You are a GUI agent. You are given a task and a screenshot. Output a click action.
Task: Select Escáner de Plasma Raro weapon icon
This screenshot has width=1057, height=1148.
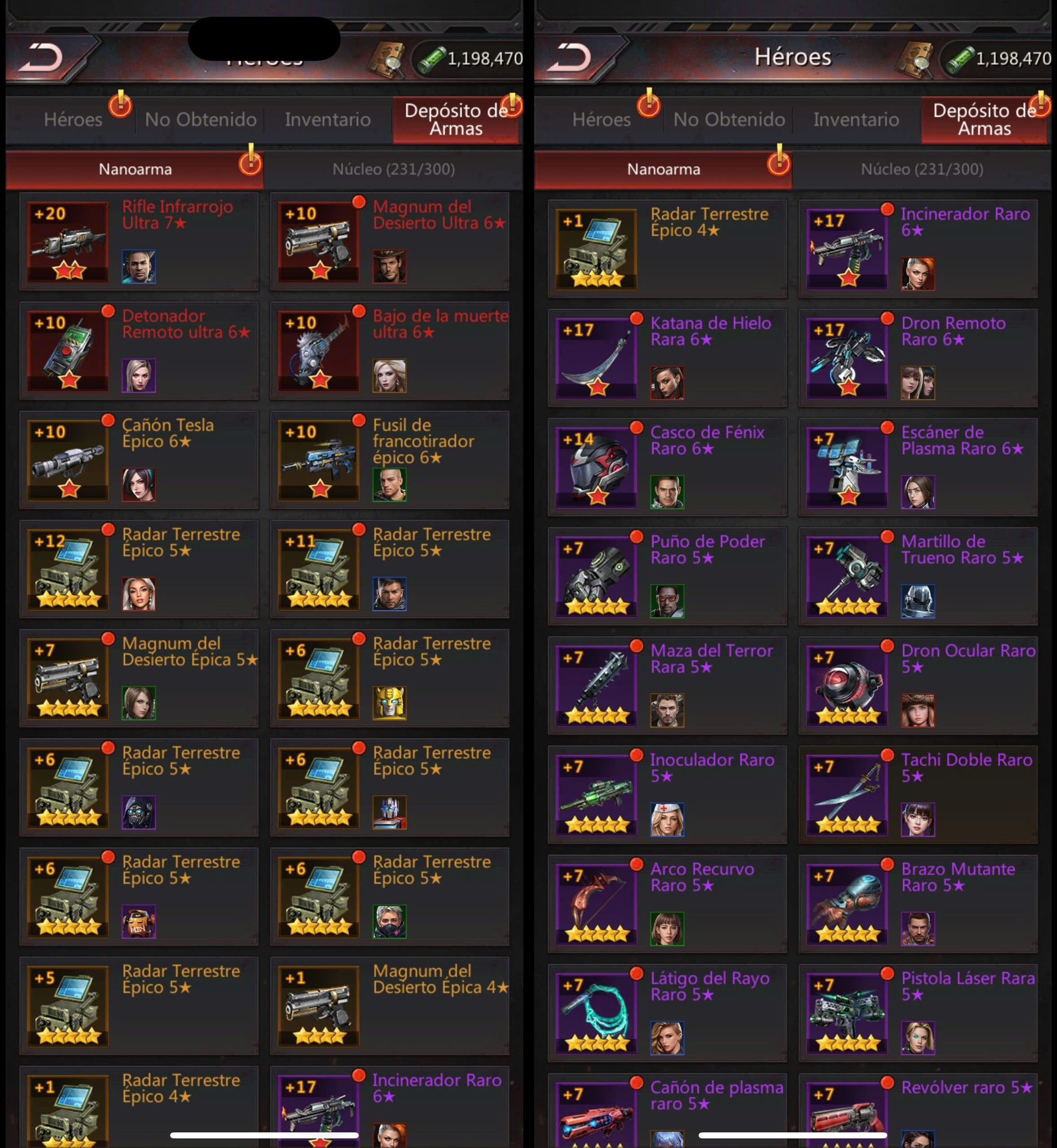coord(847,467)
